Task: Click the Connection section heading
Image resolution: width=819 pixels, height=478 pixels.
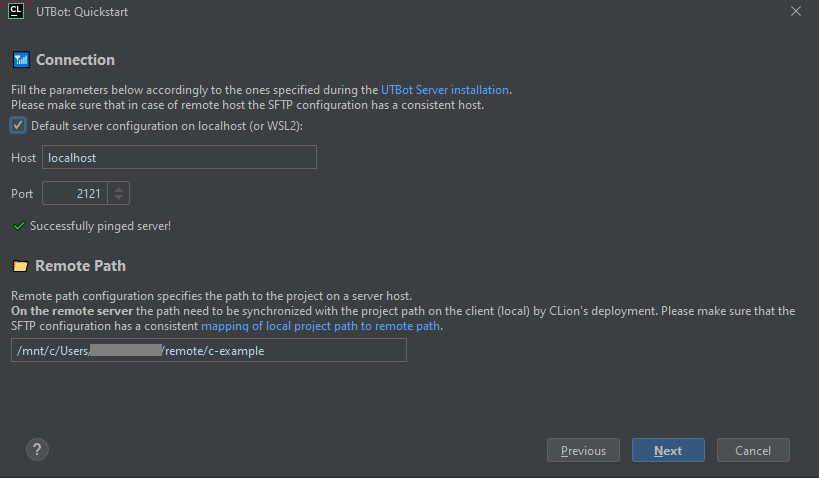Action: (x=75, y=60)
